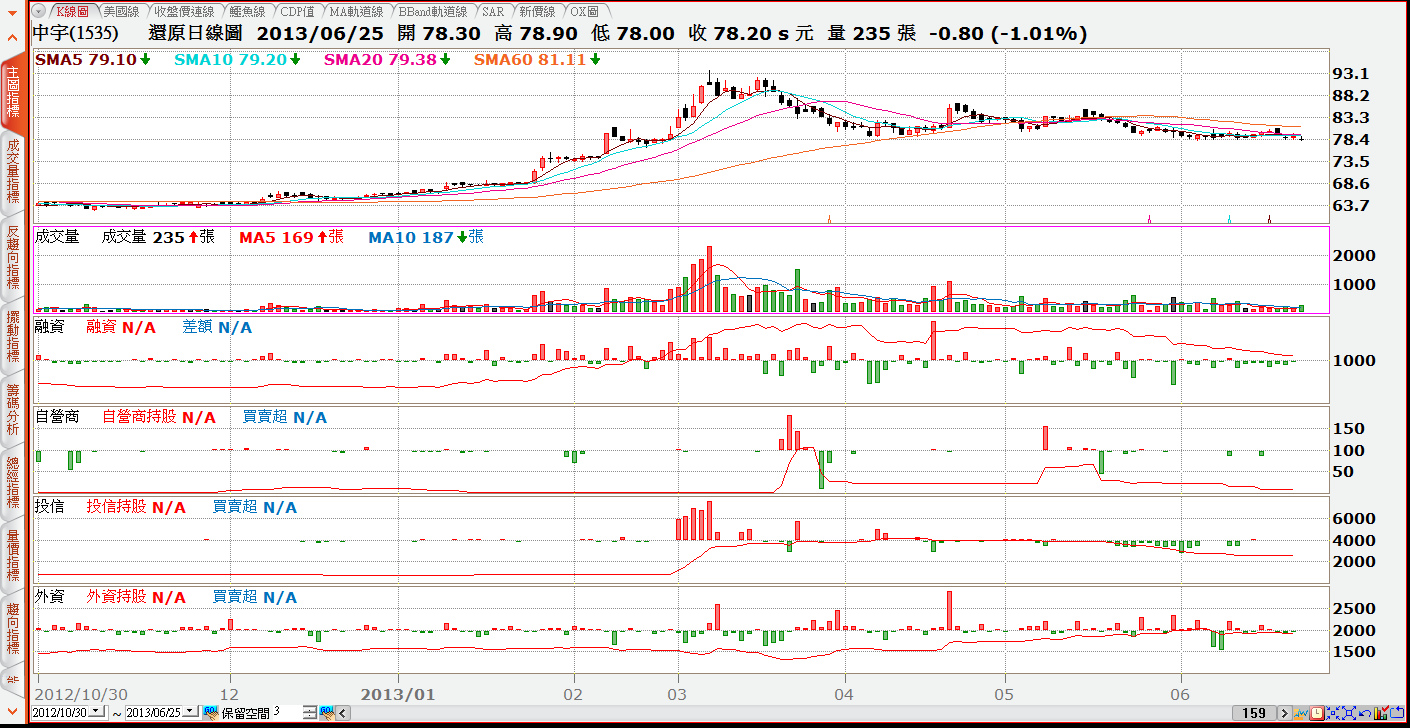Select the 擺動指標 sidebar tab
Viewport: 1410px width, 728px height.
[13, 336]
